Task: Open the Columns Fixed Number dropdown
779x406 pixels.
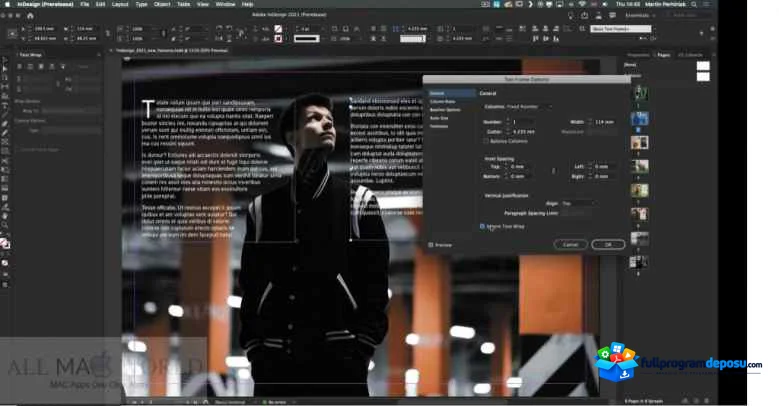Action: click(x=529, y=106)
